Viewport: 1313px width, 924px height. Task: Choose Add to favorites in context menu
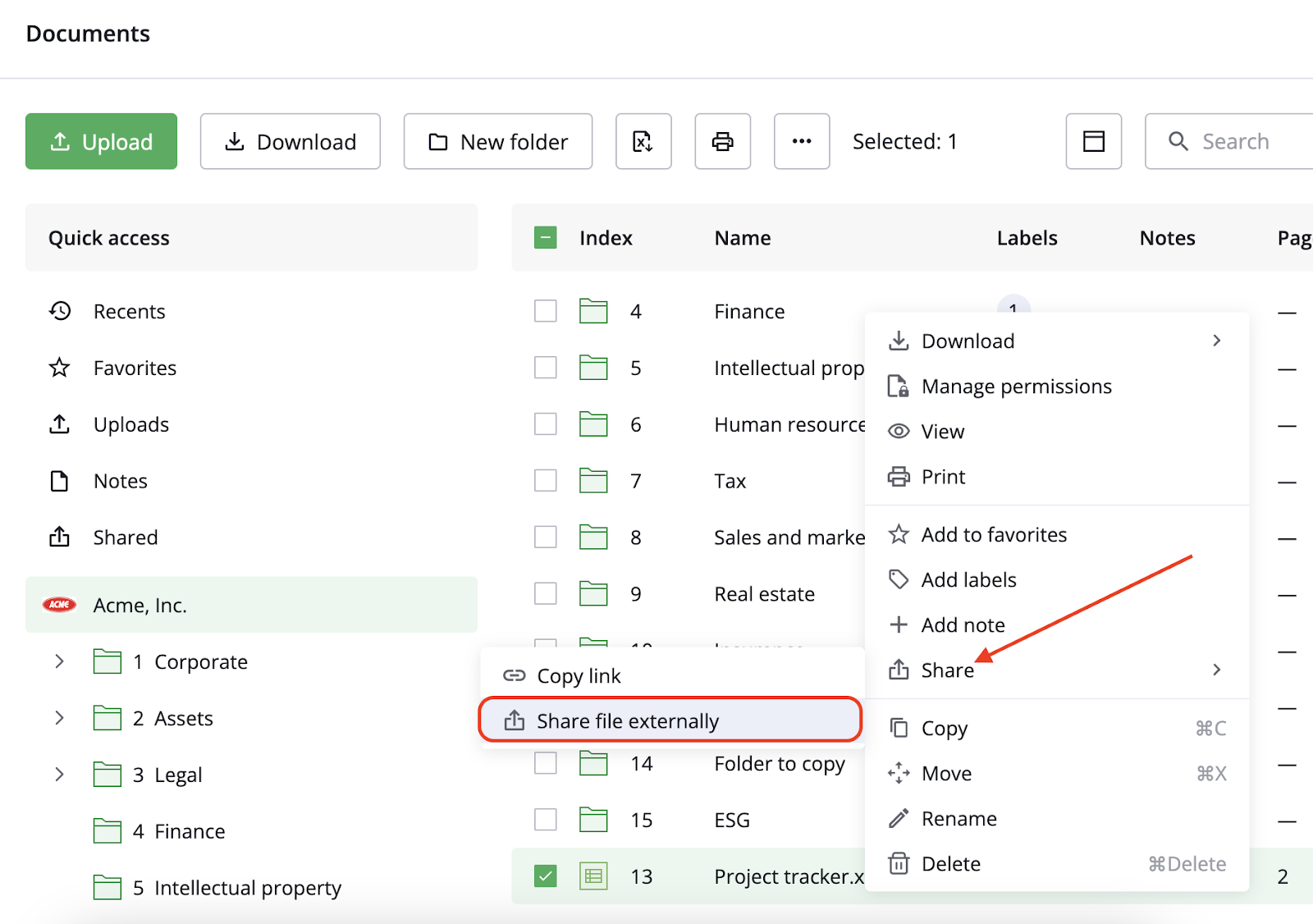click(1057, 534)
